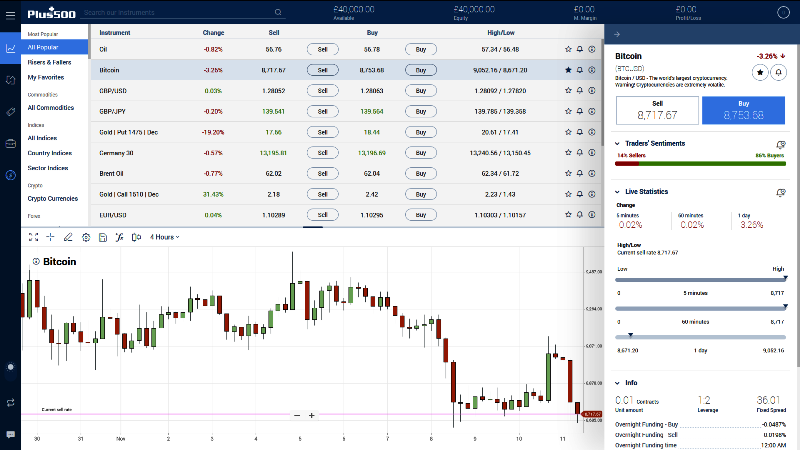800x450 pixels.
Task: Click the chart fullscreen expand icon
Action: [x=33, y=237]
